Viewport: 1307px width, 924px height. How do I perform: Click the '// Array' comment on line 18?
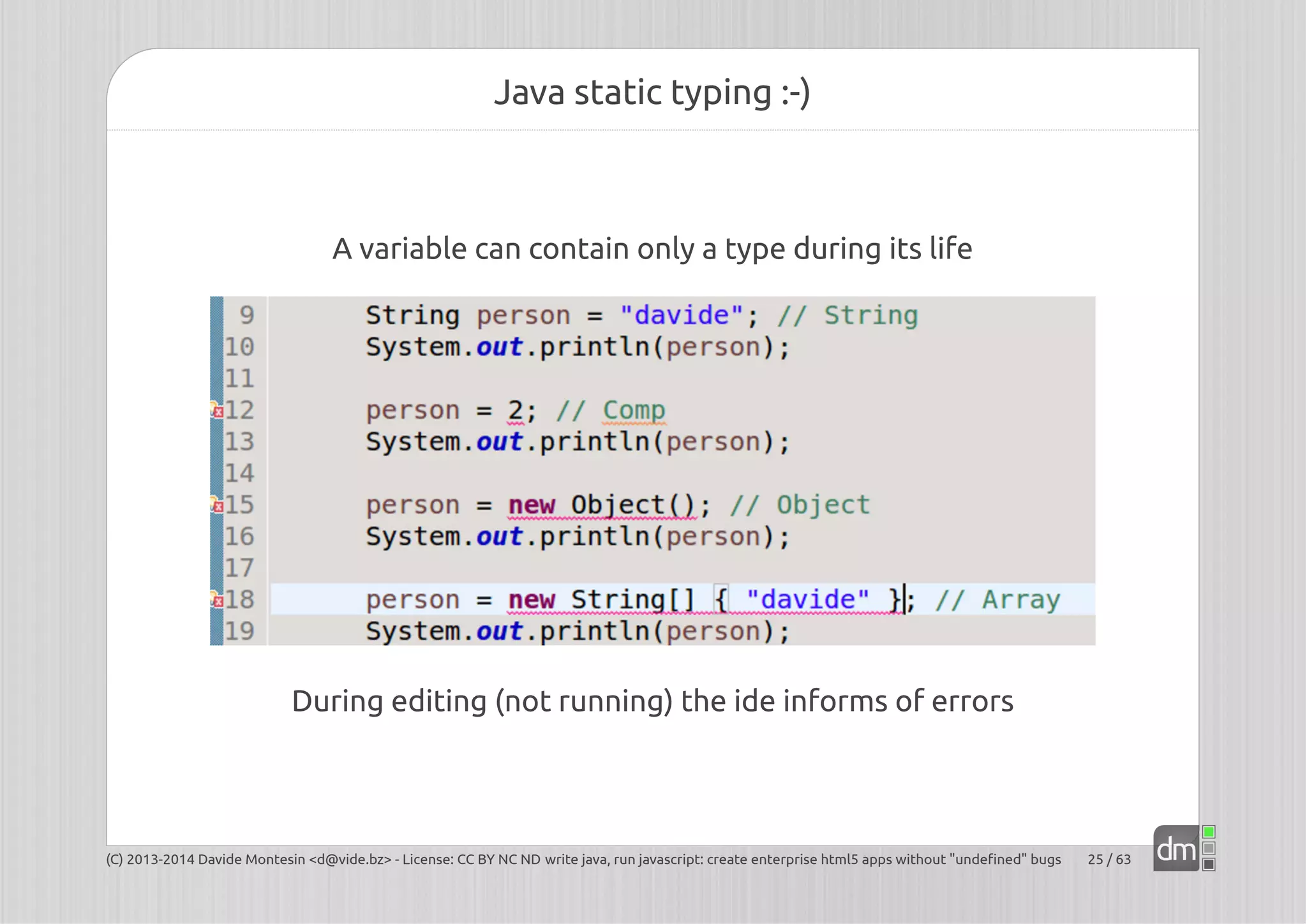point(997,600)
